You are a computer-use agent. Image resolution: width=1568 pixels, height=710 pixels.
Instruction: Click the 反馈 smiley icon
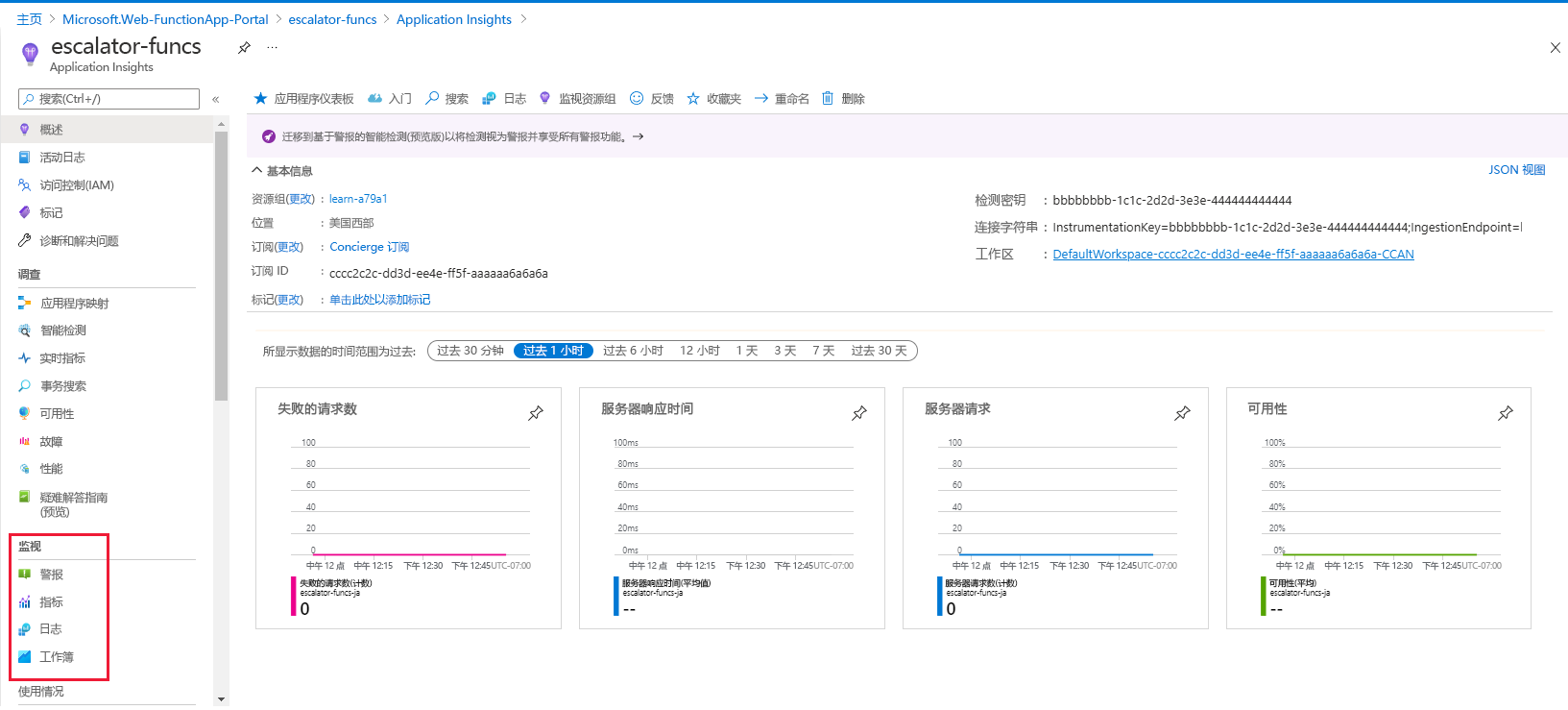tap(637, 98)
